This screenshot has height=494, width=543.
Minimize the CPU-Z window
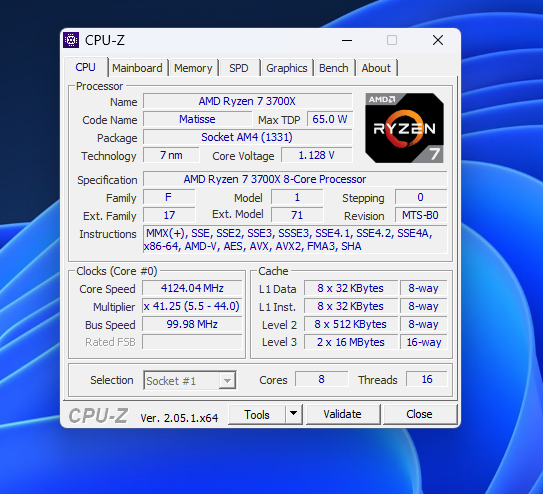347,41
